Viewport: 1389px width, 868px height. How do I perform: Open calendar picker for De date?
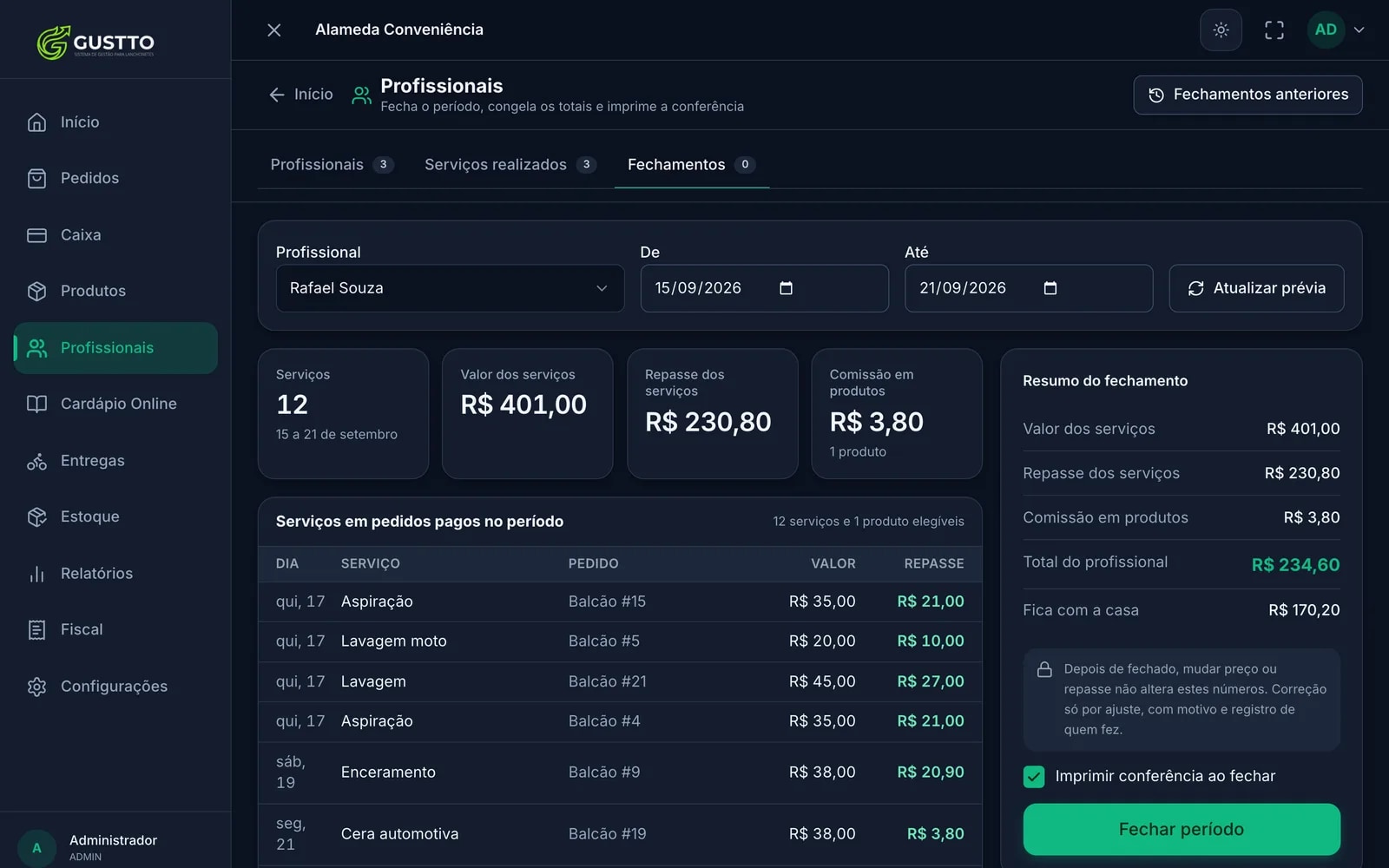pos(786,288)
